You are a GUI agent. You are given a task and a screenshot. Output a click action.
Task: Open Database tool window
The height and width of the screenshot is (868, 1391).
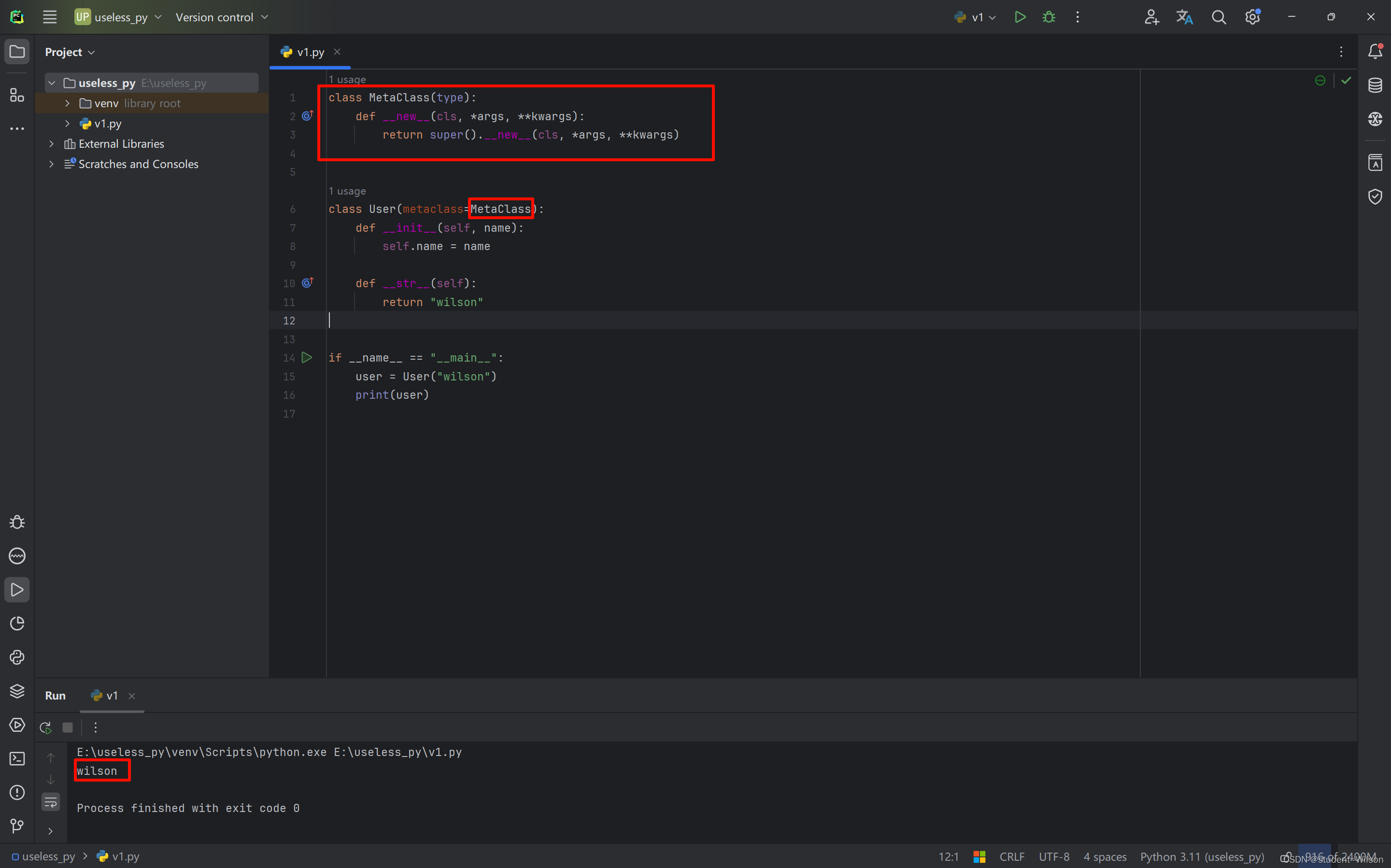(1375, 85)
